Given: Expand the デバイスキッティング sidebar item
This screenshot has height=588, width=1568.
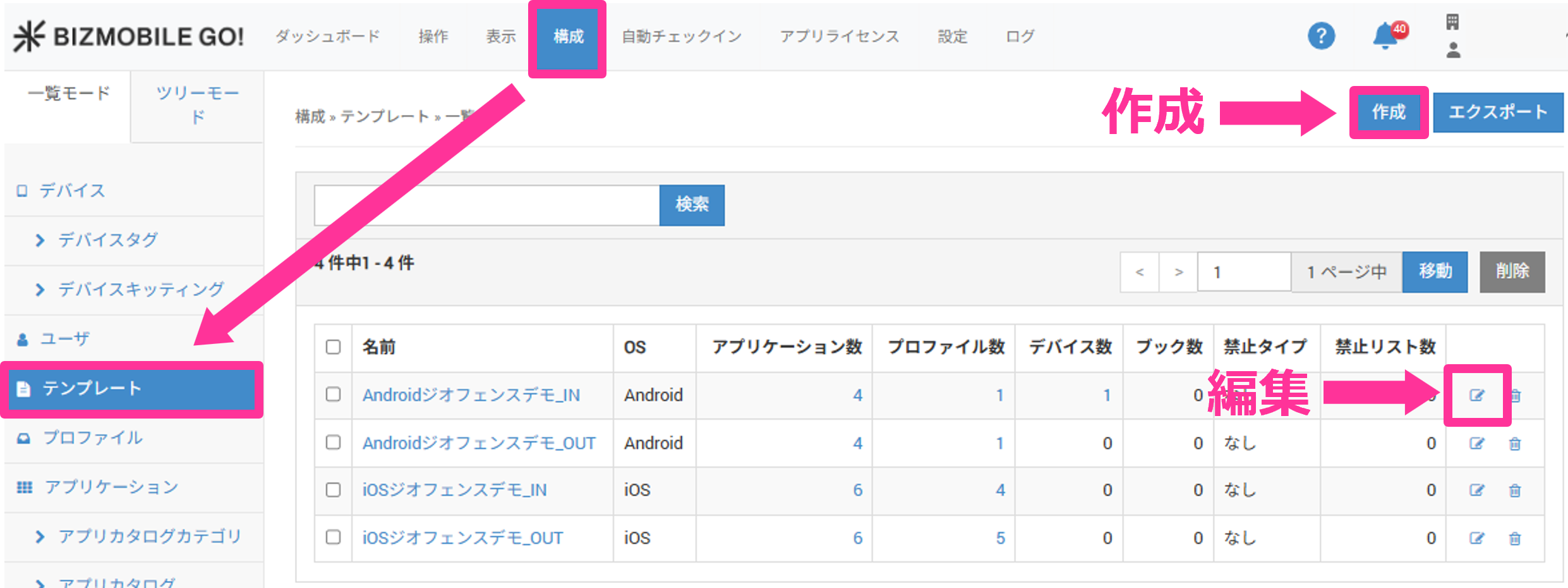Looking at the screenshot, I should 140,290.
